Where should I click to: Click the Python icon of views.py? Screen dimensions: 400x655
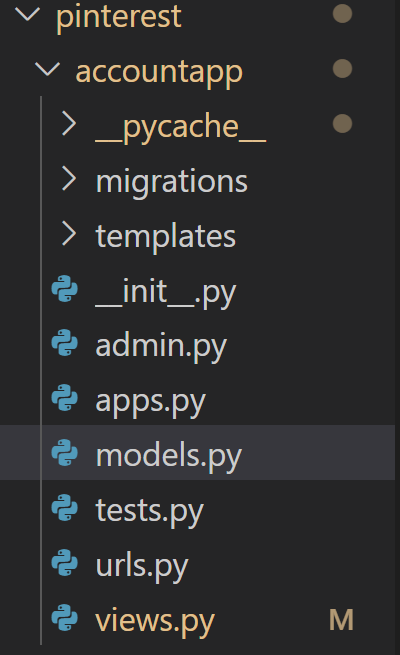tap(65, 617)
